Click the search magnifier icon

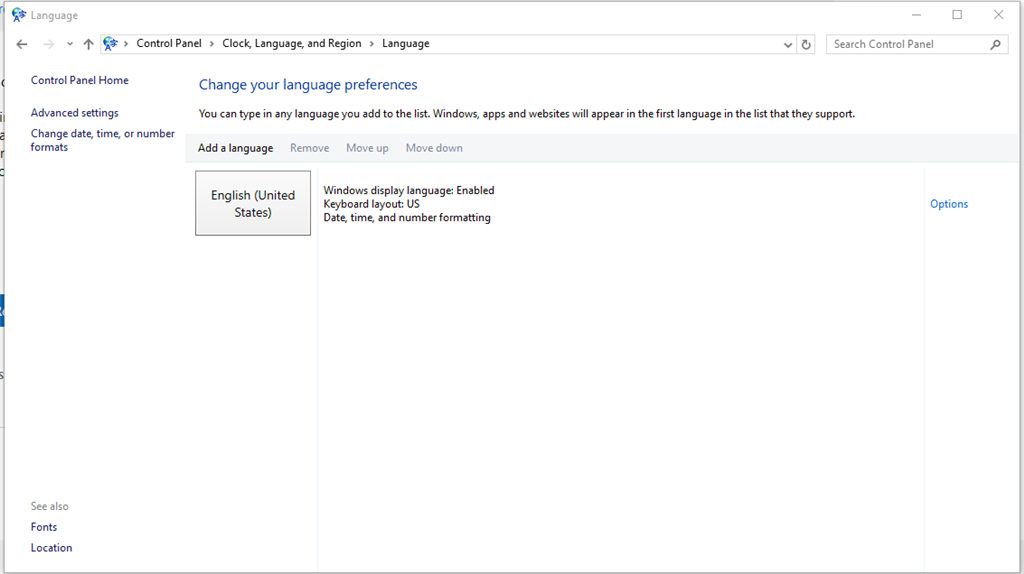pyautogui.click(x=995, y=44)
